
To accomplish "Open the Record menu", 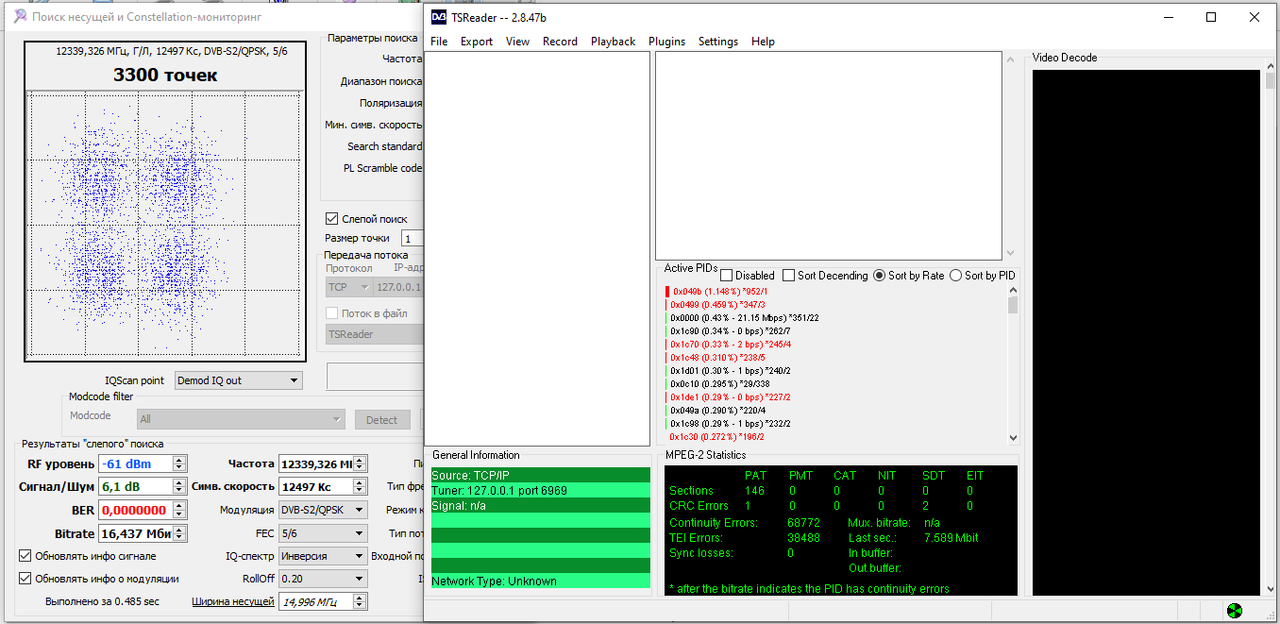I will click(560, 41).
